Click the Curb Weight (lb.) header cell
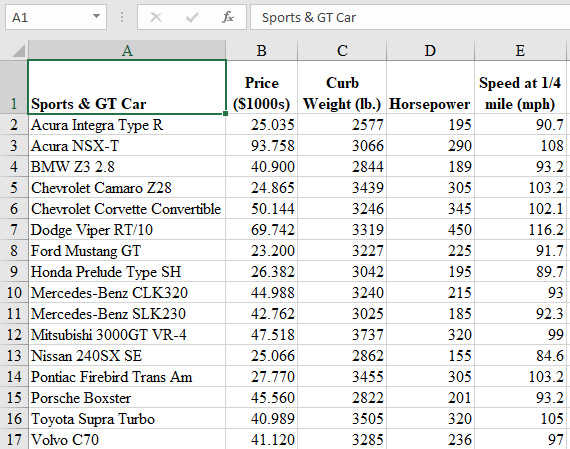The width and height of the screenshot is (570, 449). [342, 87]
